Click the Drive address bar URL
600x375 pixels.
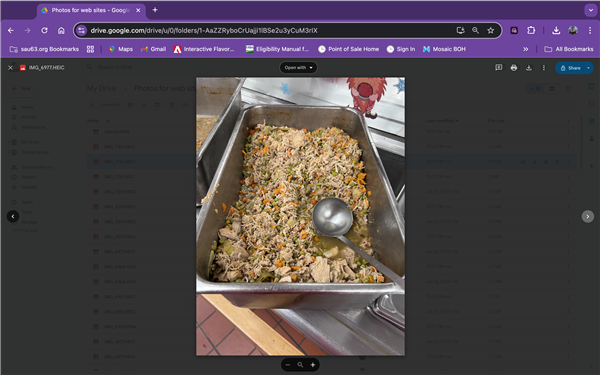(x=204, y=31)
